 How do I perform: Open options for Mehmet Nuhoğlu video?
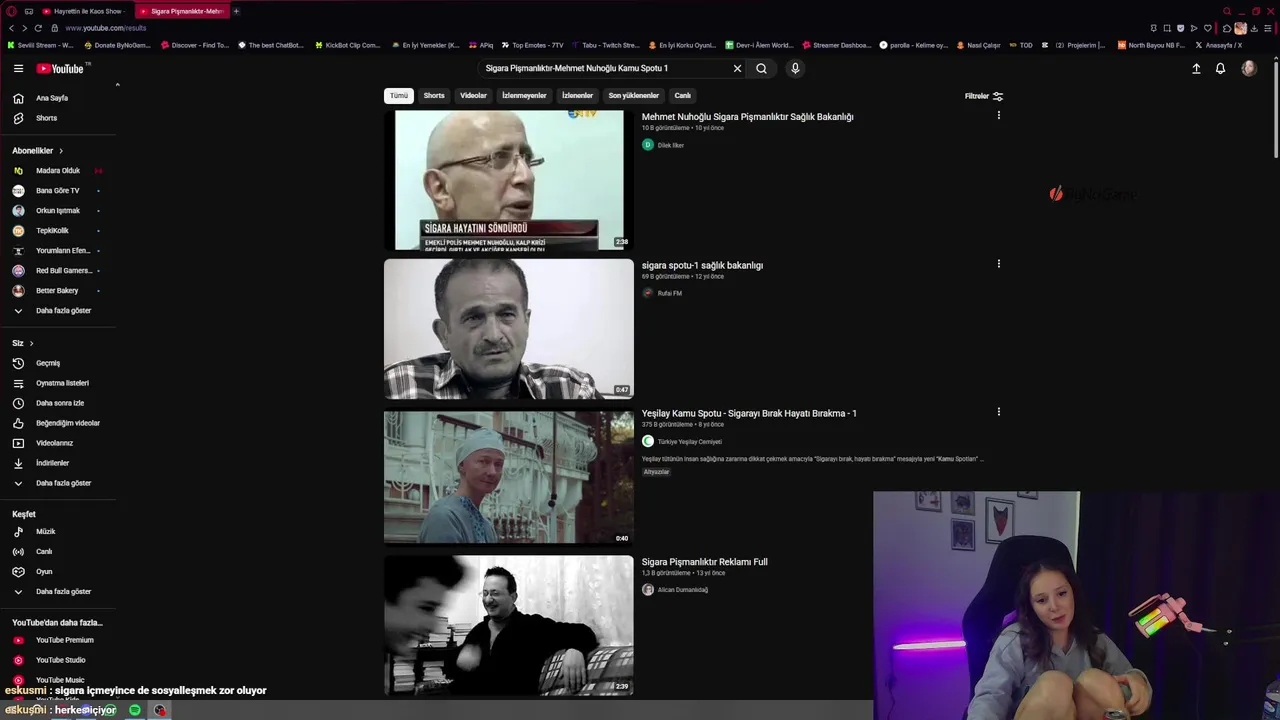pyautogui.click(x=998, y=116)
